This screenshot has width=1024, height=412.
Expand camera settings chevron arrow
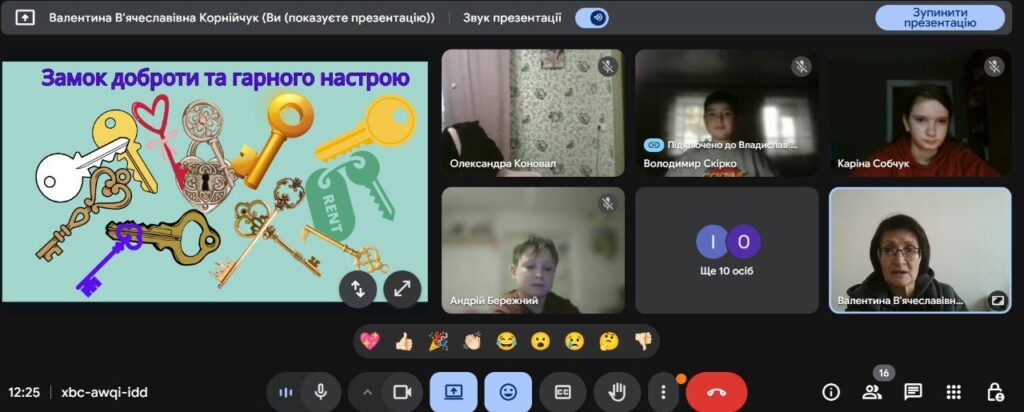(x=367, y=392)
